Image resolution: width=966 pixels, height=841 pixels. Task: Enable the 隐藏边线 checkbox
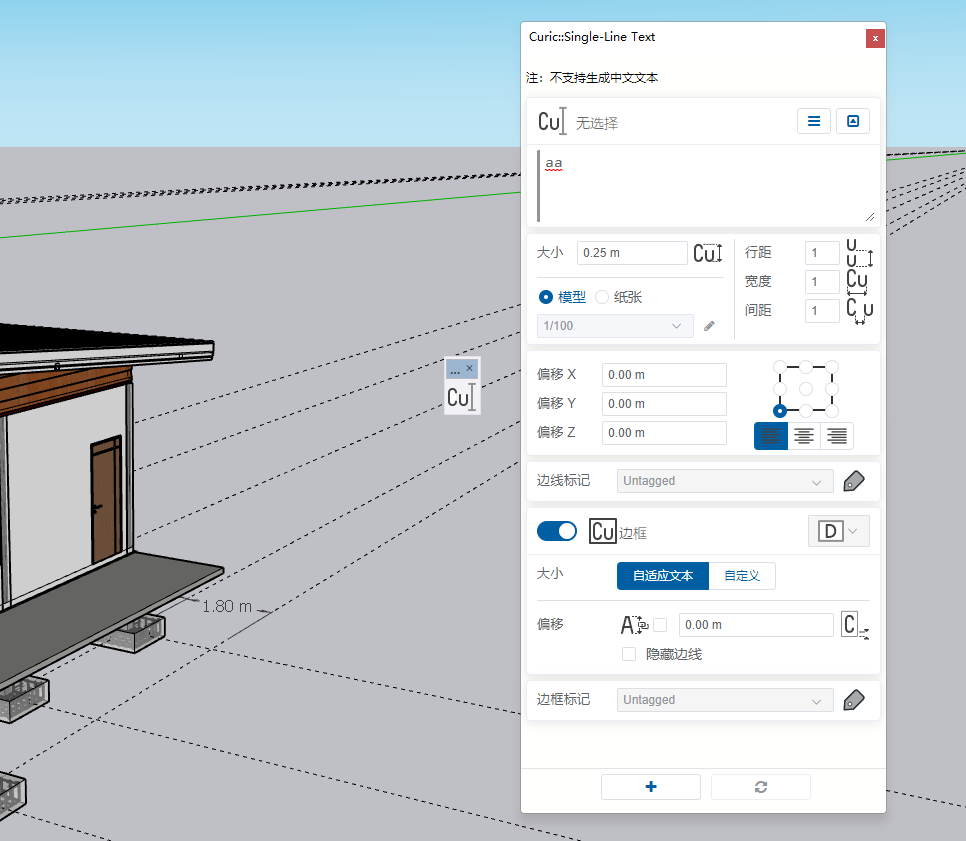point(629,654)
